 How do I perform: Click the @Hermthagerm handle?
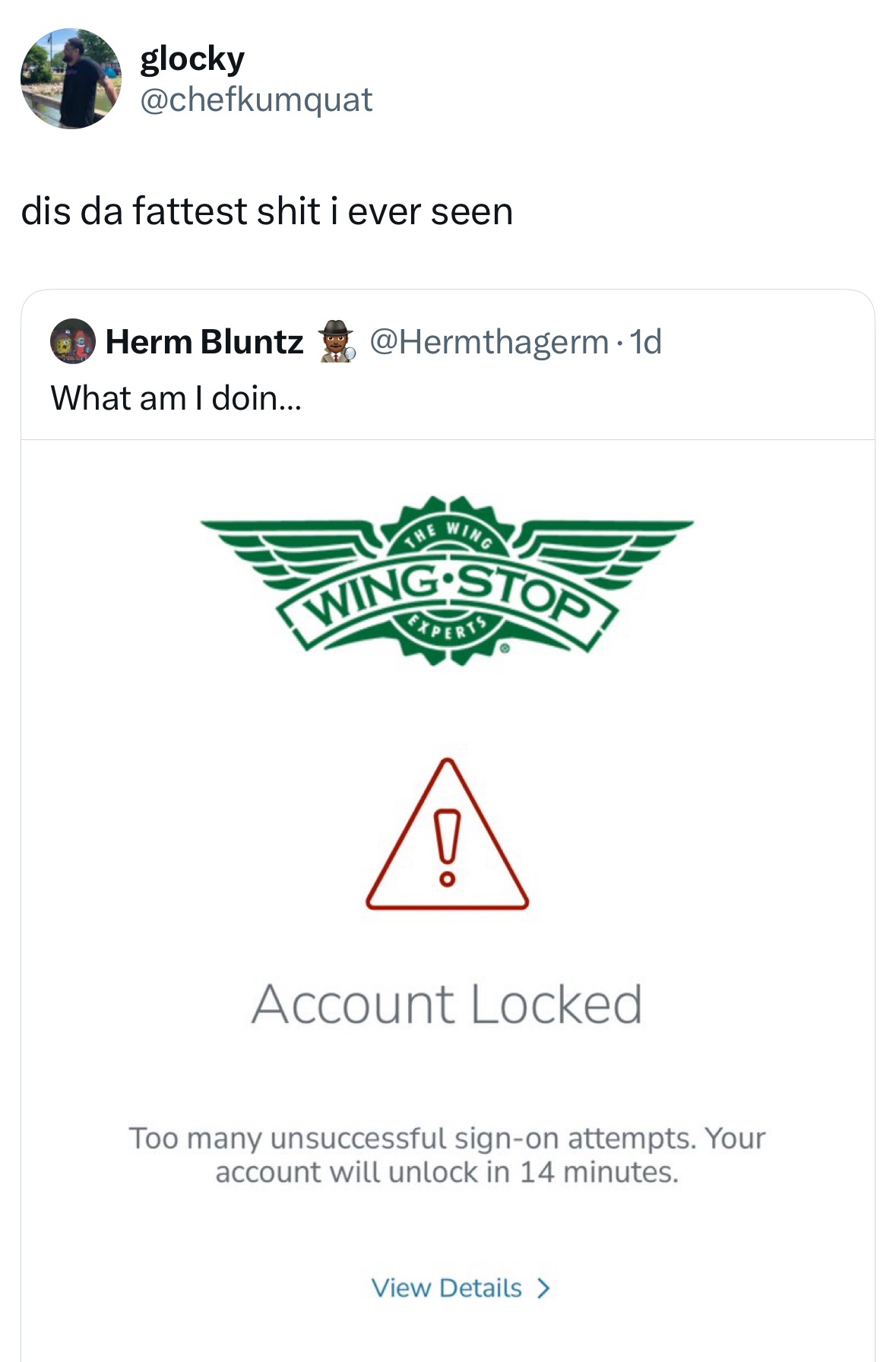click(489, 342)
